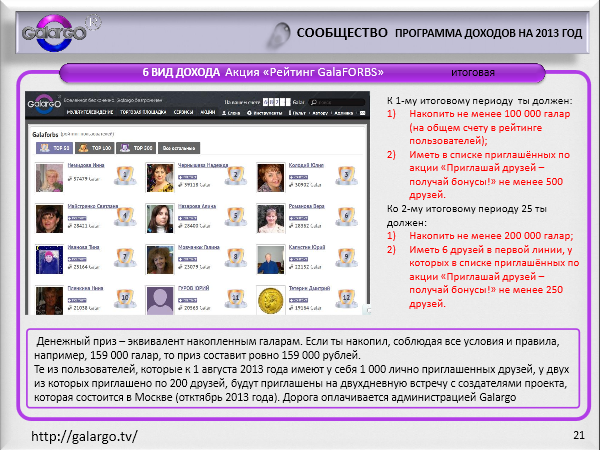
Task: Open the gold coin avatar at rank 12
Action: (271, 300)
